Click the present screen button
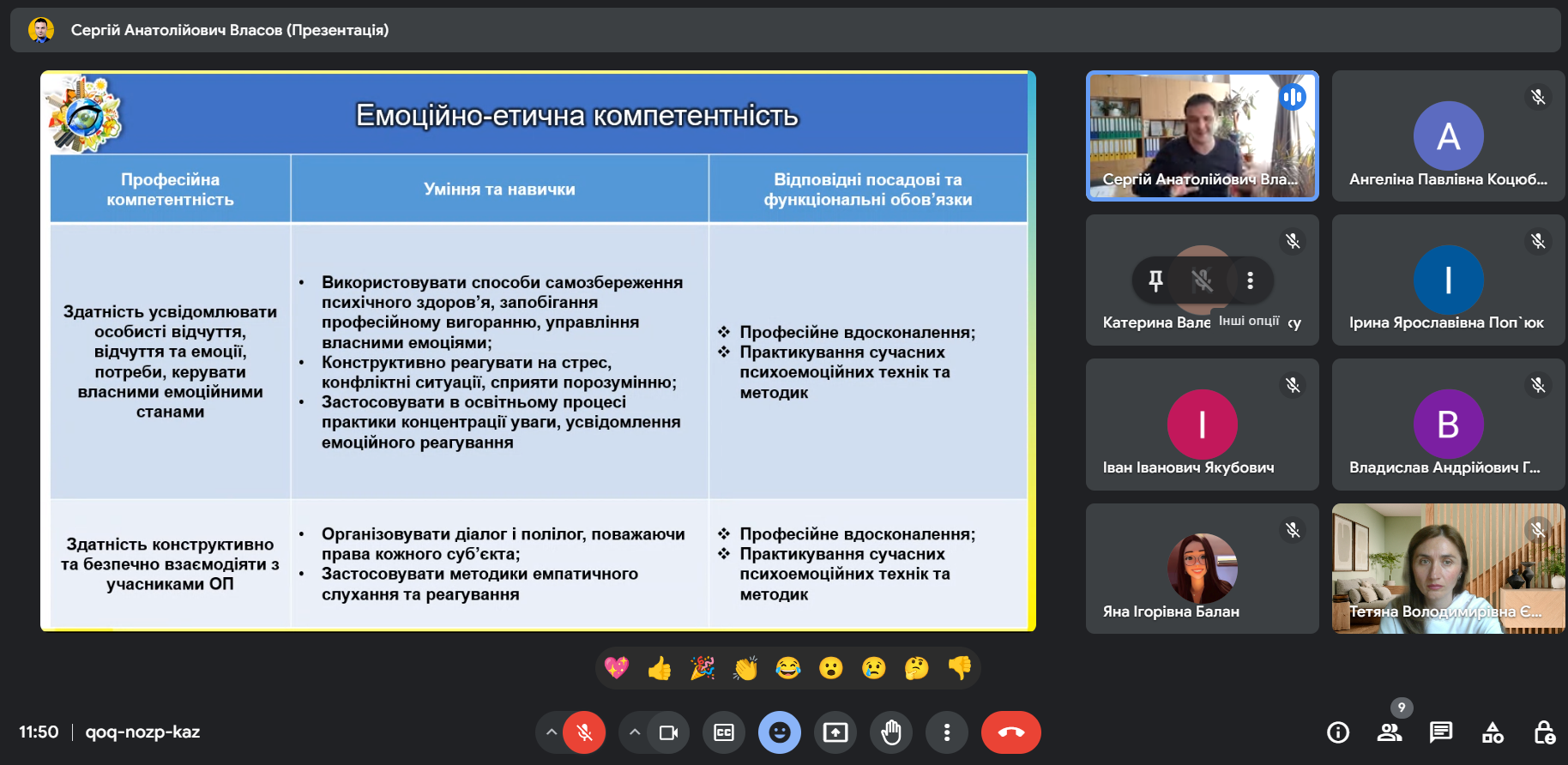 tap(835, 732)
